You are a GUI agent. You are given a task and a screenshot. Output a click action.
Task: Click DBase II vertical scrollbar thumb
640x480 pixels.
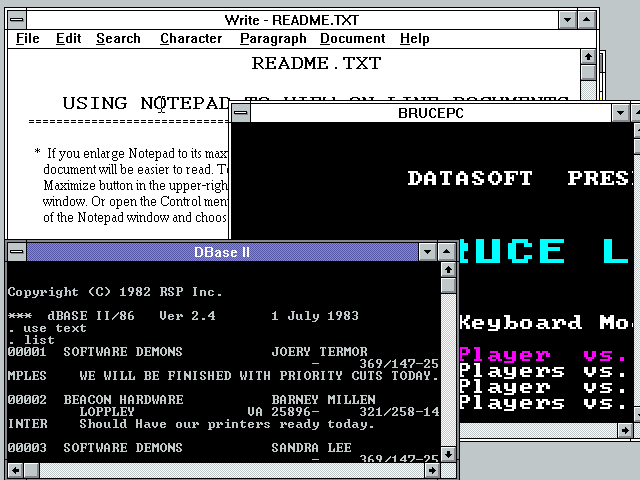point(448,285)
